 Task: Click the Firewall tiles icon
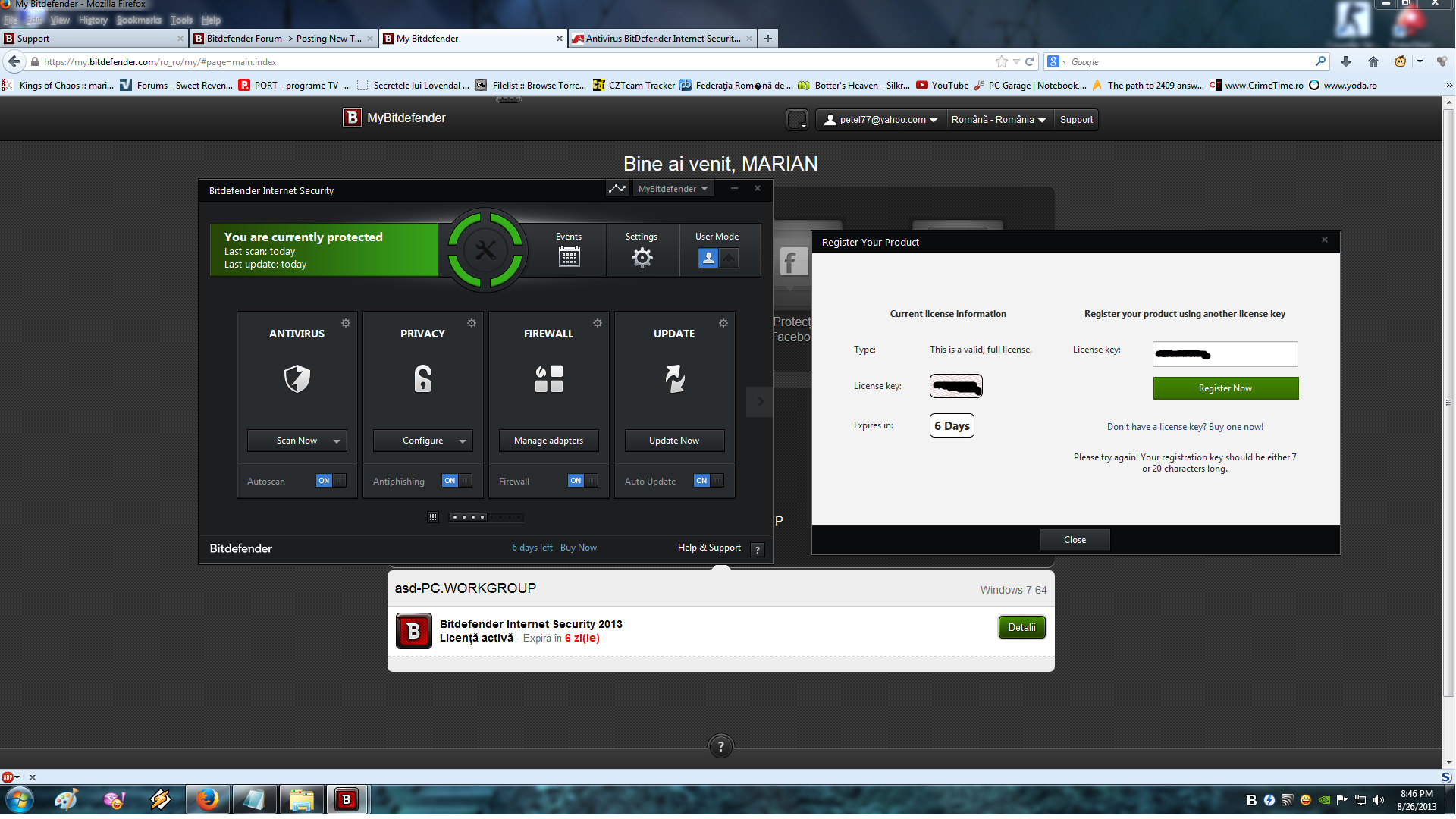pyautogui.click(x=549, y=378)
